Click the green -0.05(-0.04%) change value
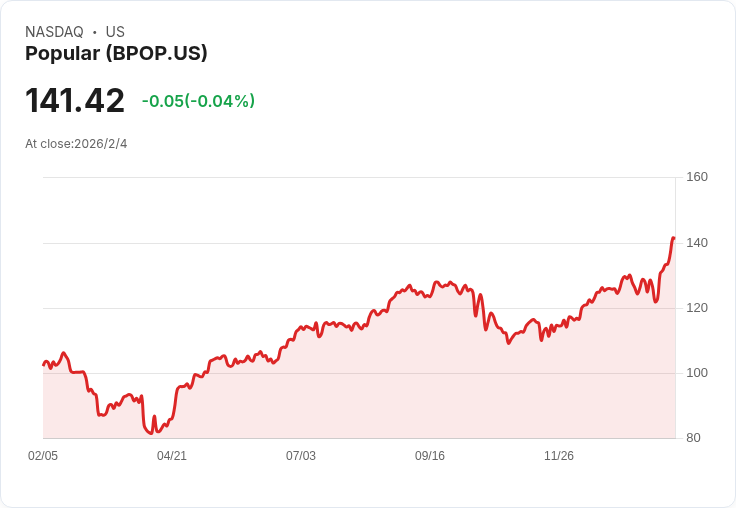Screen dimensions: 736x508 (x=198, y=101)
